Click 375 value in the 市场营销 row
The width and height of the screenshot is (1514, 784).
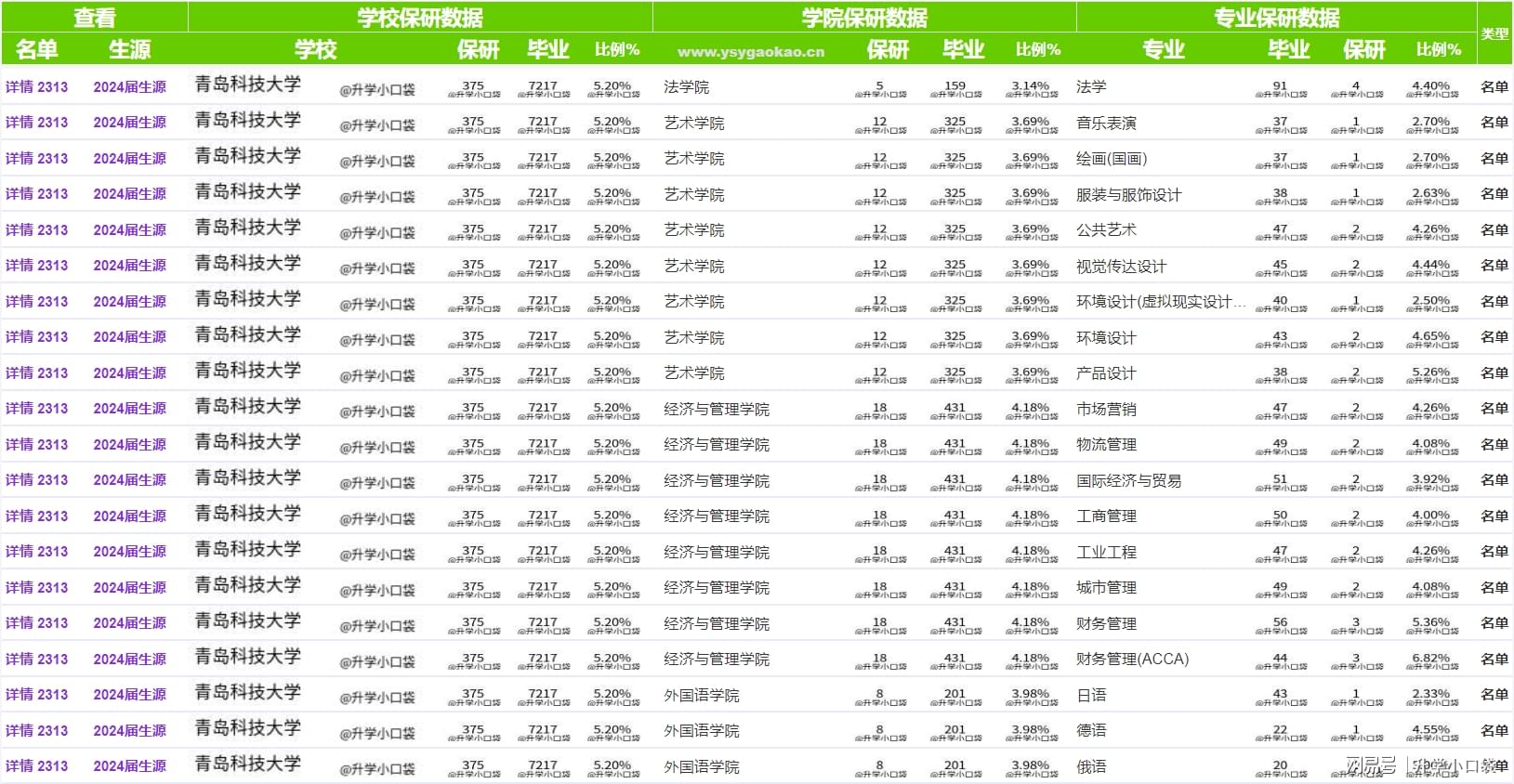point(473,407)
